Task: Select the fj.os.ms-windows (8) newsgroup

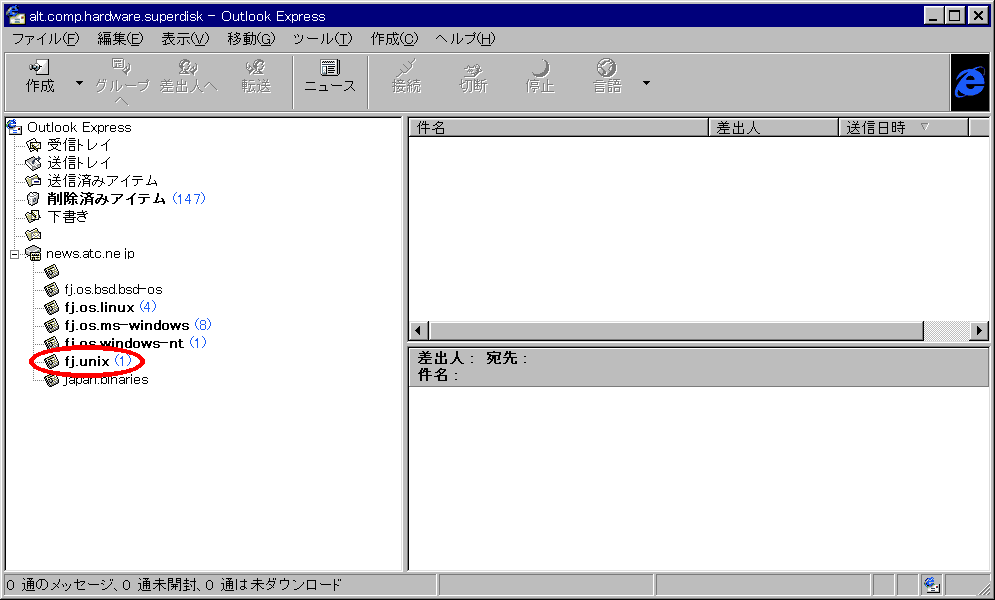Action: click(137, 325)
